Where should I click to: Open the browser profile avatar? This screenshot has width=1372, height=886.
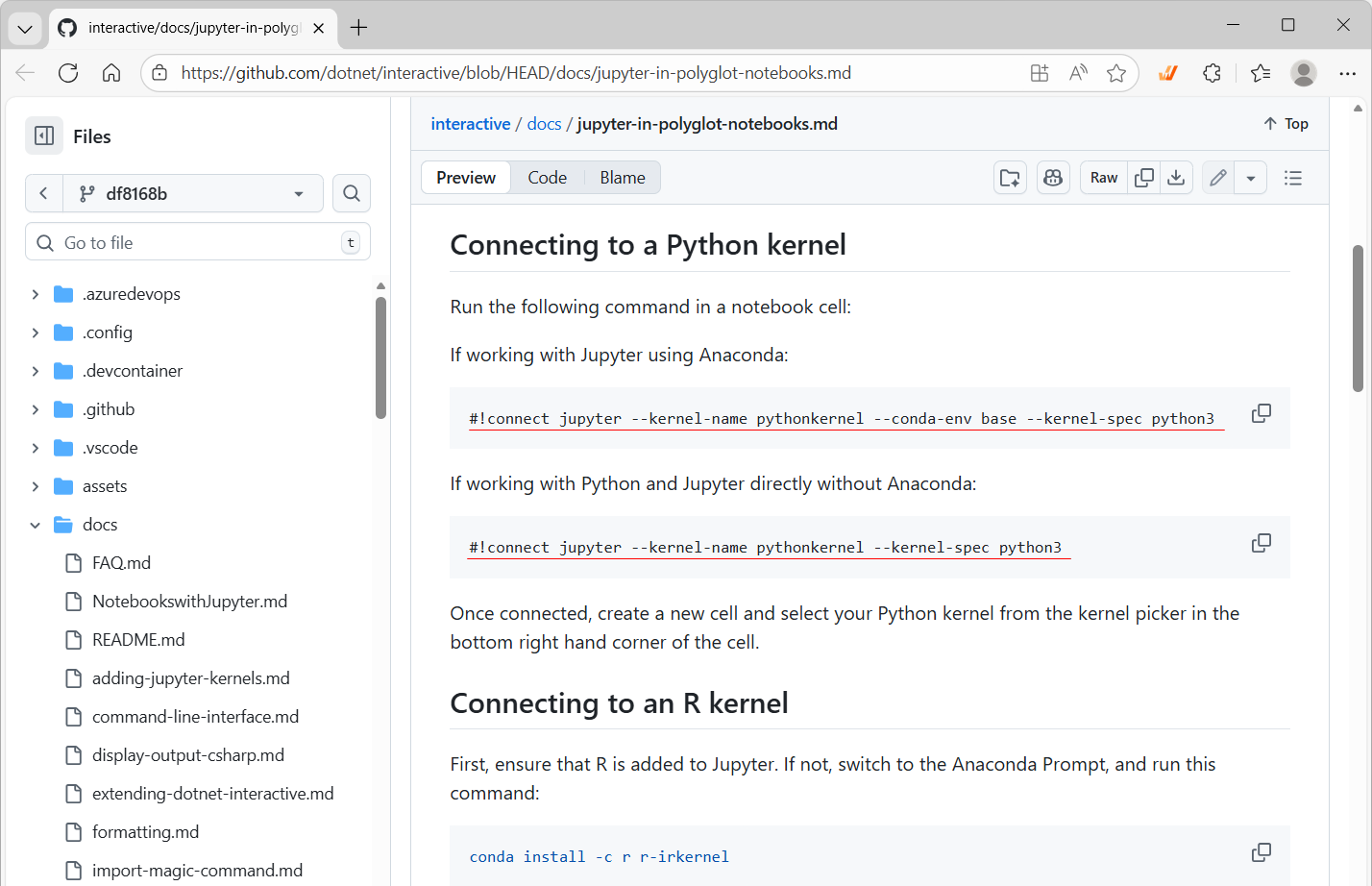click(1304, 73)
